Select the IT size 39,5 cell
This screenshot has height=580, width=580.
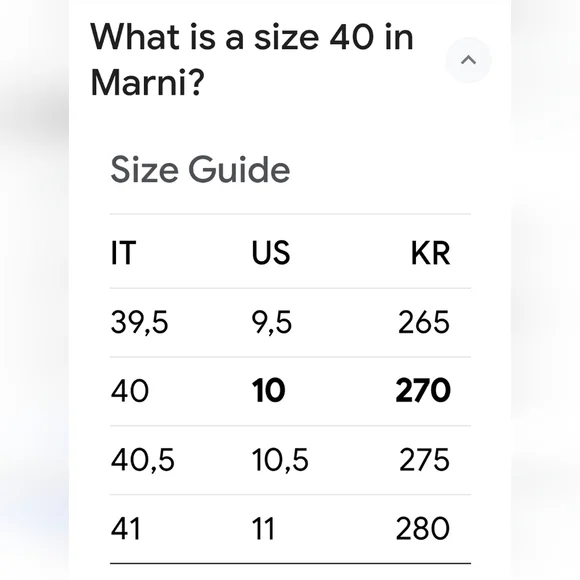[x=139, y=322]
